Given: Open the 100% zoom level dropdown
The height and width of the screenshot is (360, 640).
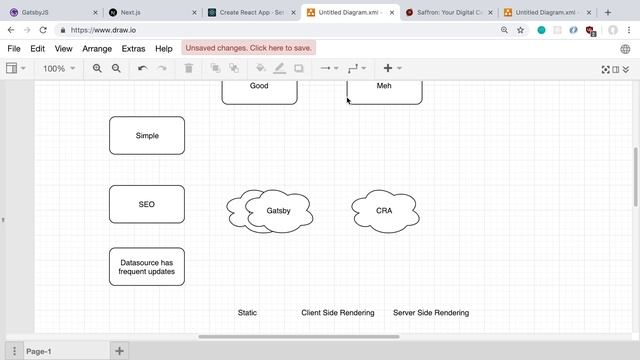Looking at the screenshot, I should 59,68.
